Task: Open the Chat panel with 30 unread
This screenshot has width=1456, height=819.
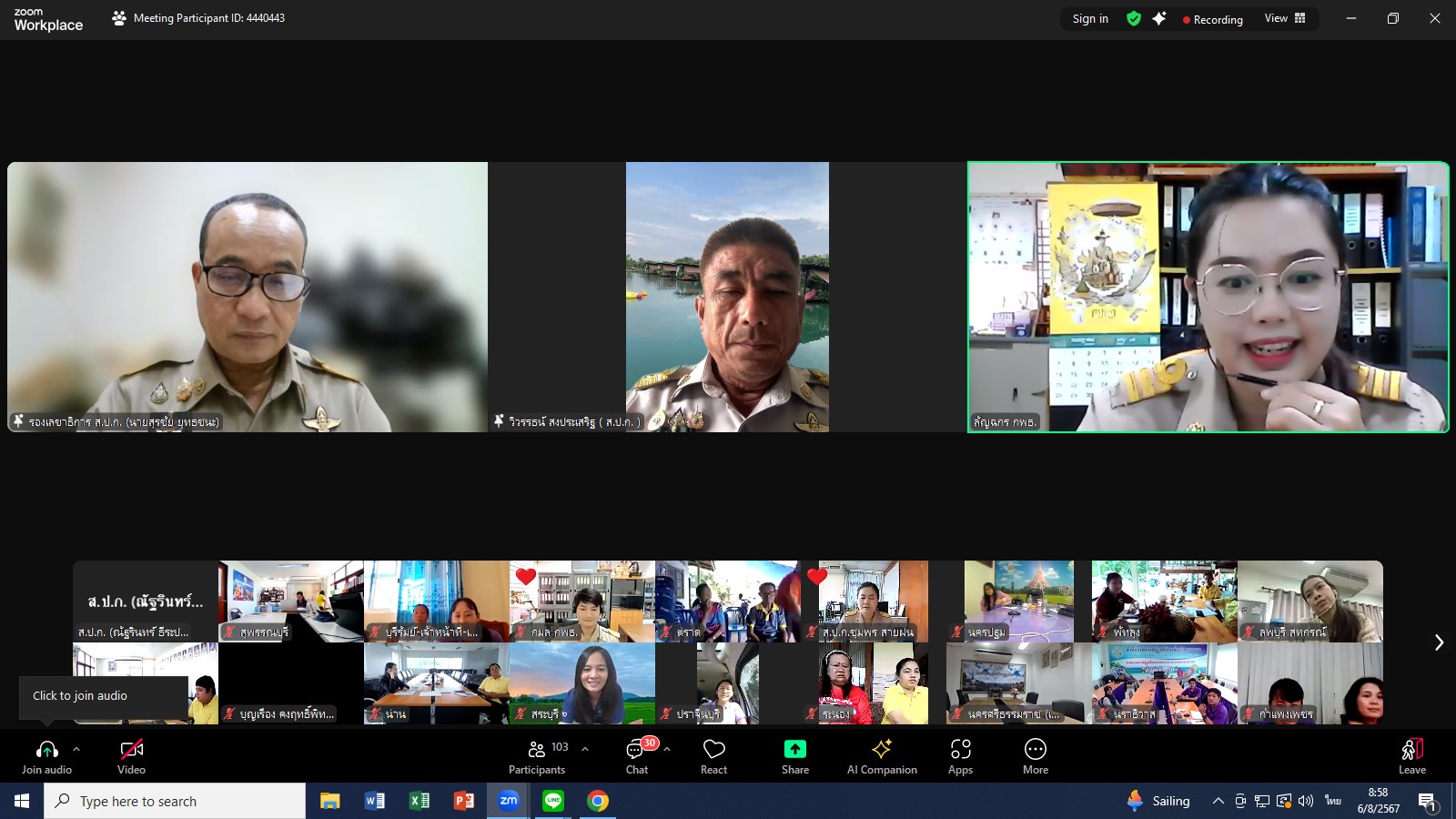Action: (637, 756)
